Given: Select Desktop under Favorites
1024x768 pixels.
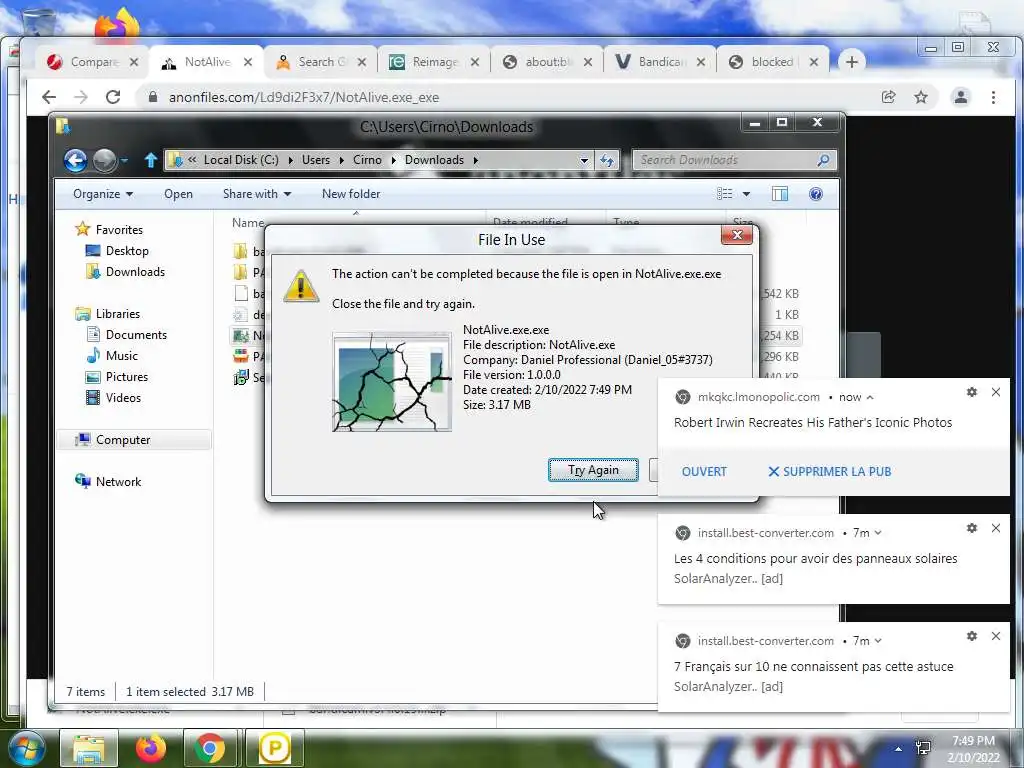Looking at the screenshot, I should tap(117, 251).
